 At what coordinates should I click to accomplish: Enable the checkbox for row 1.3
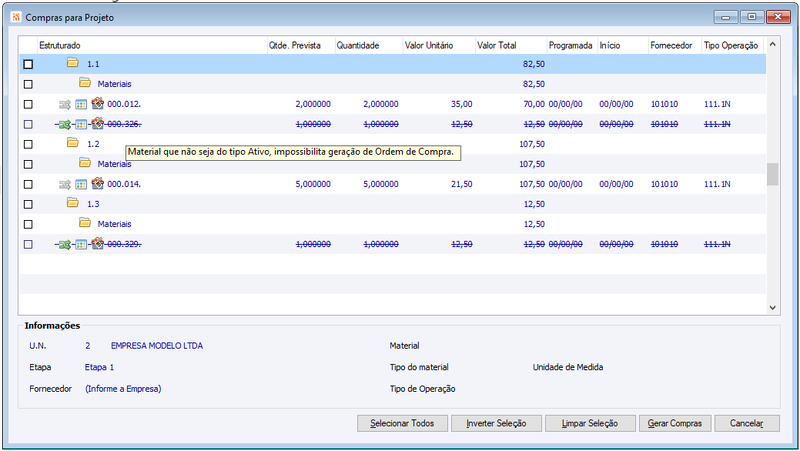coord(28,204)
